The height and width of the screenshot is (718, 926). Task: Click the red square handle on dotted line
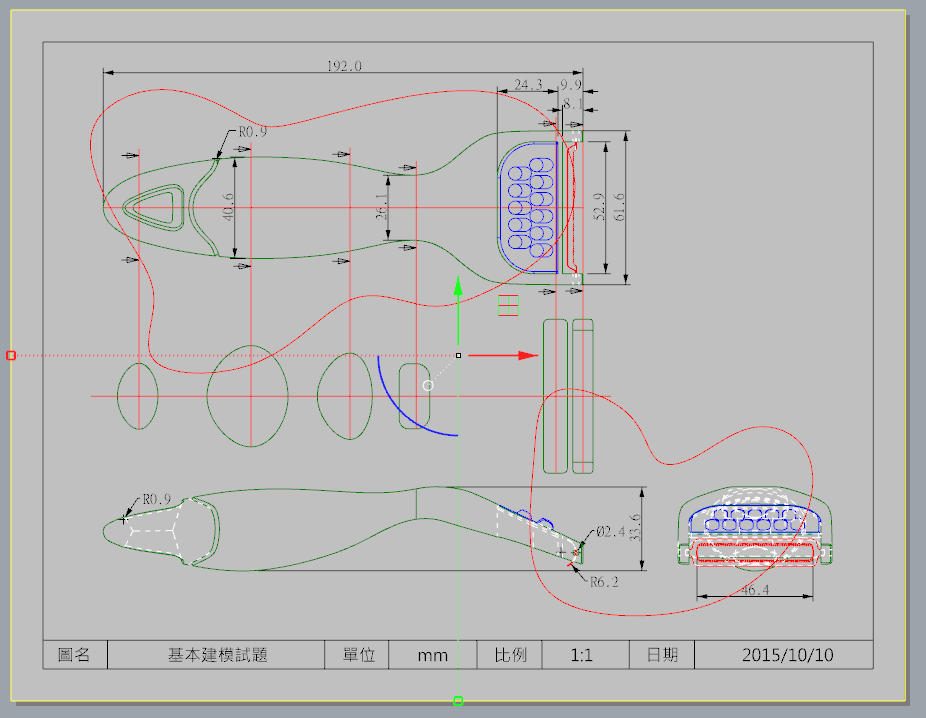pyautogui.click(x=11, y=355)
